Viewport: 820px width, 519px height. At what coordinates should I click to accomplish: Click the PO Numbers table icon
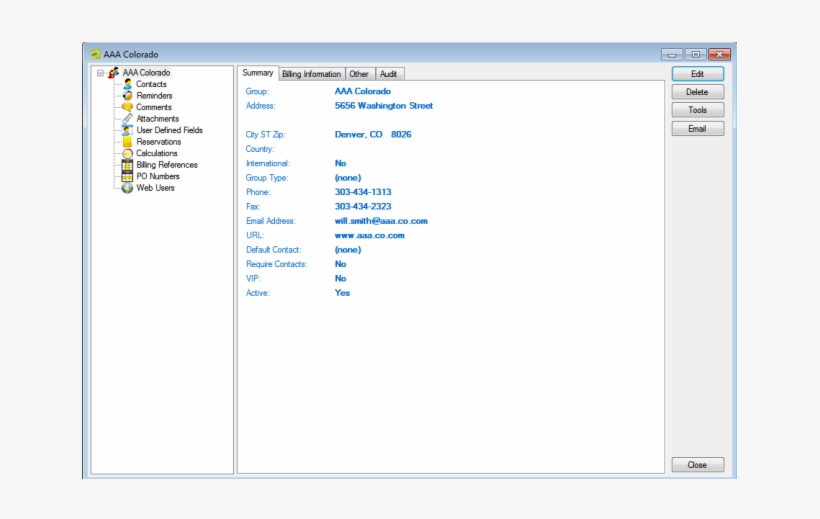128,176
